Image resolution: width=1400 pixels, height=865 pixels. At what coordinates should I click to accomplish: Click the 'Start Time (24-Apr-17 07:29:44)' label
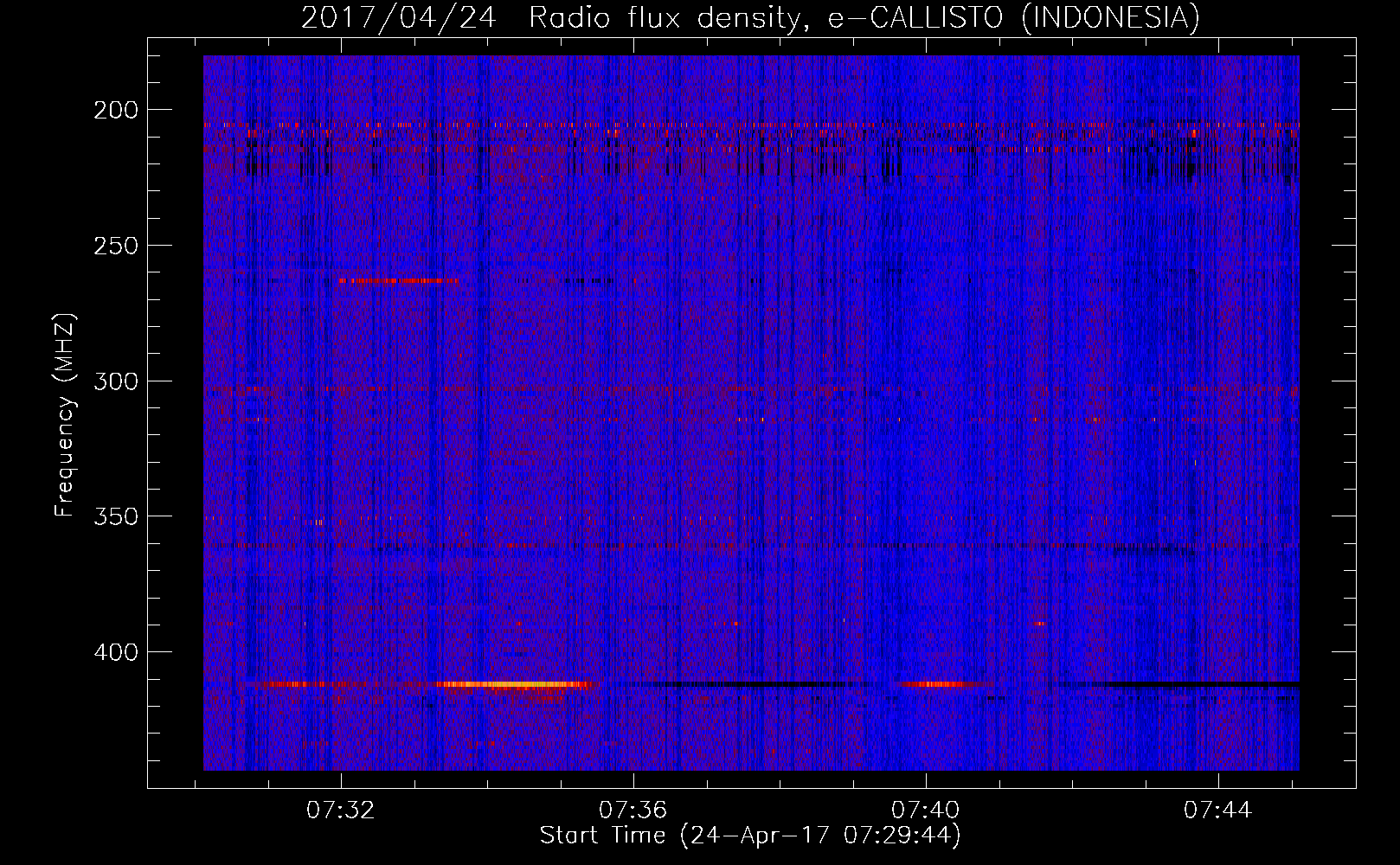click(750, 836)
